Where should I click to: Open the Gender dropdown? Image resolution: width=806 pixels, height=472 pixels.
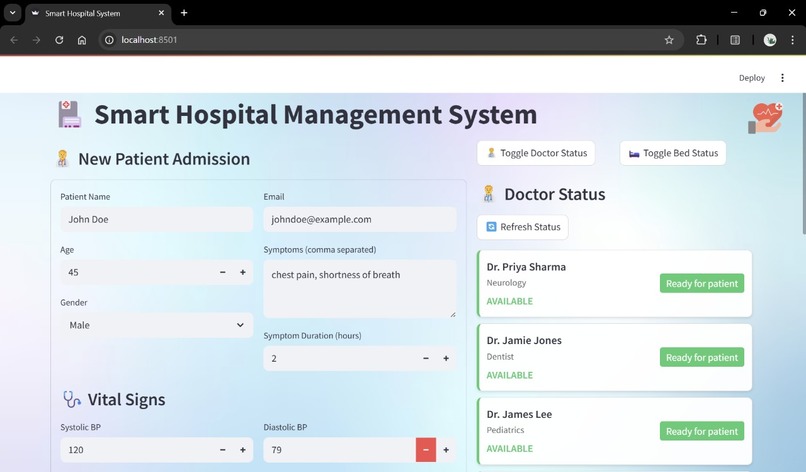[x=157, y=325]
